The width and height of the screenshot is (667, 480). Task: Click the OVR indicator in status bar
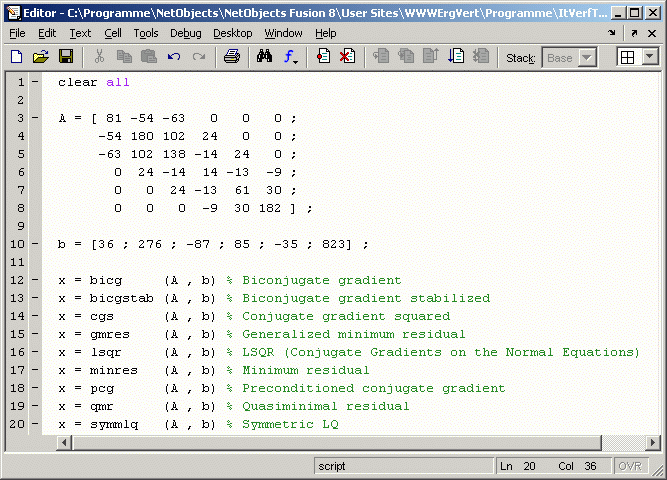point(629,466)
